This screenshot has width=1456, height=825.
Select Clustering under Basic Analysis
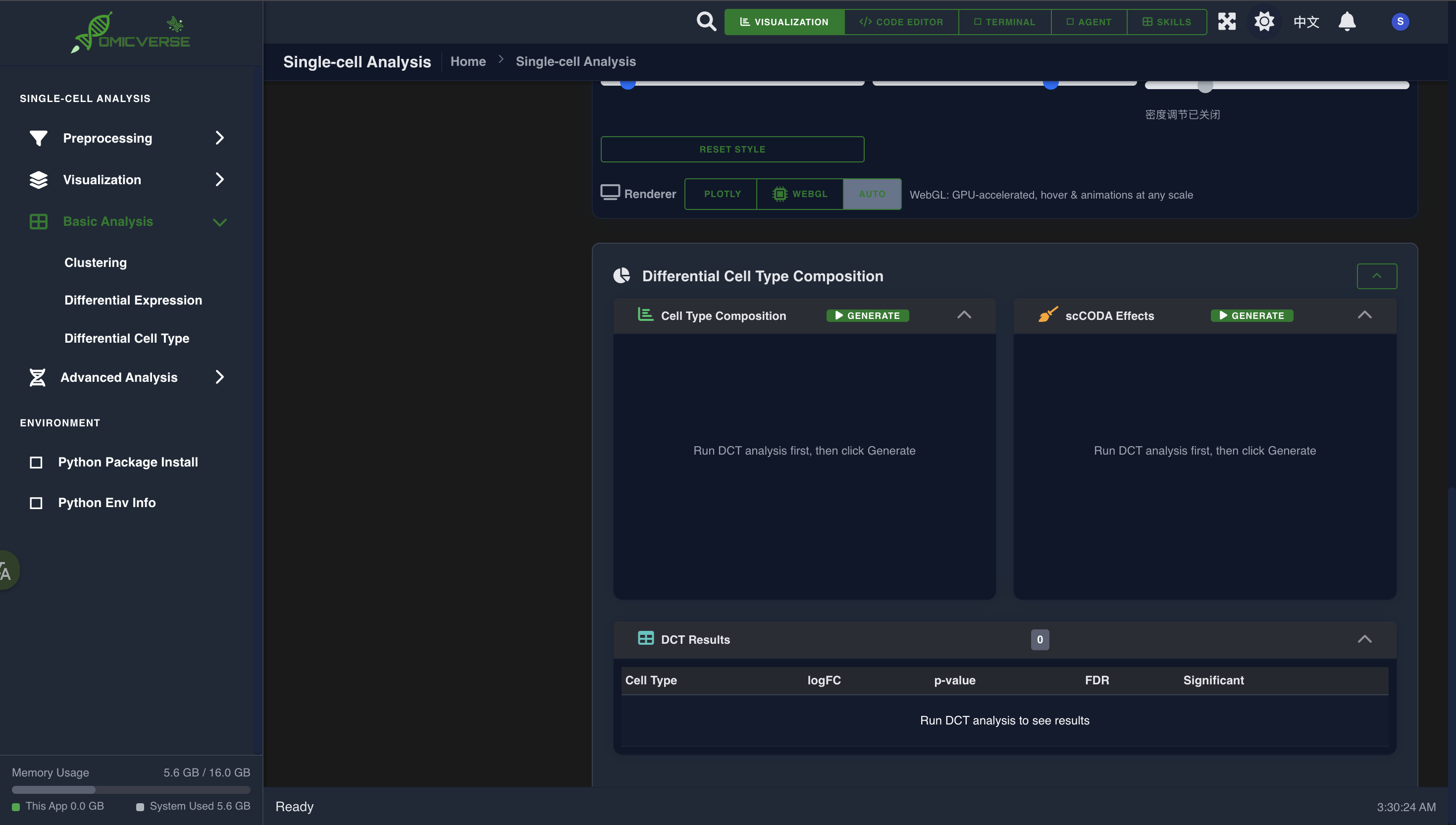pos(95,262)
